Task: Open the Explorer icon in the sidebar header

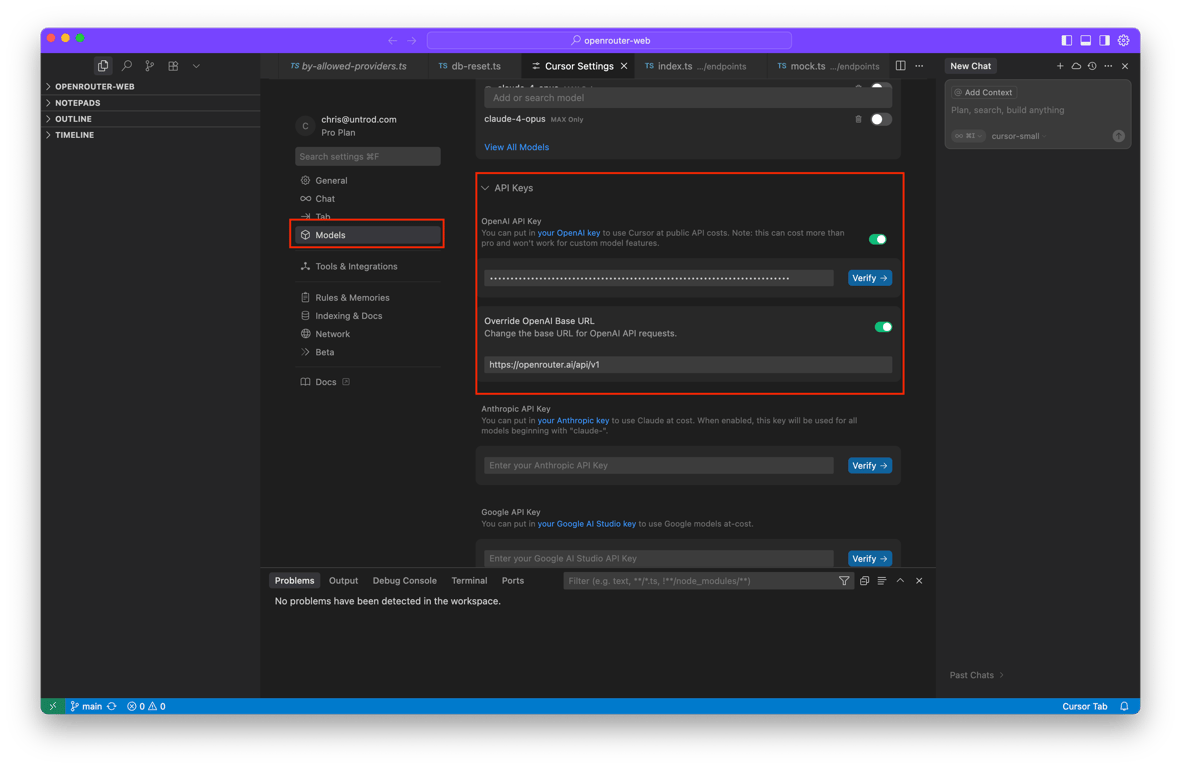Action: (103, 66)
